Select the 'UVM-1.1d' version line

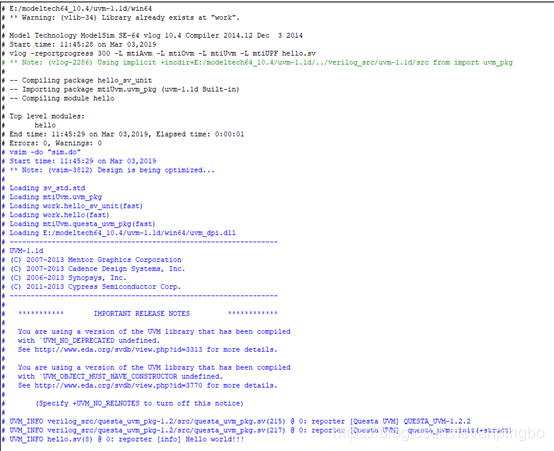pos(26,251)
